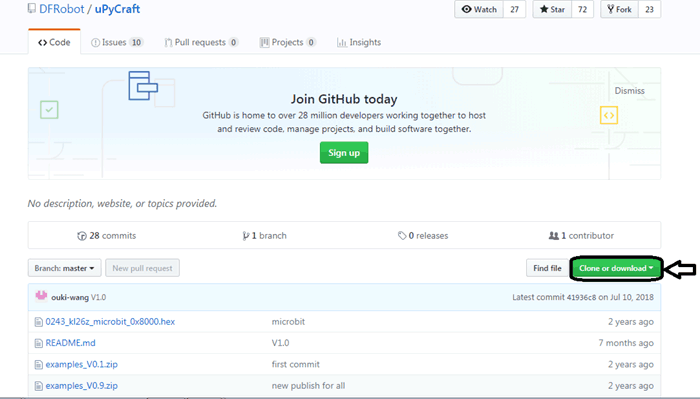Open examples_V0.1.zip file
Screen dimensions: 700x399
click(x=82, y=364)
